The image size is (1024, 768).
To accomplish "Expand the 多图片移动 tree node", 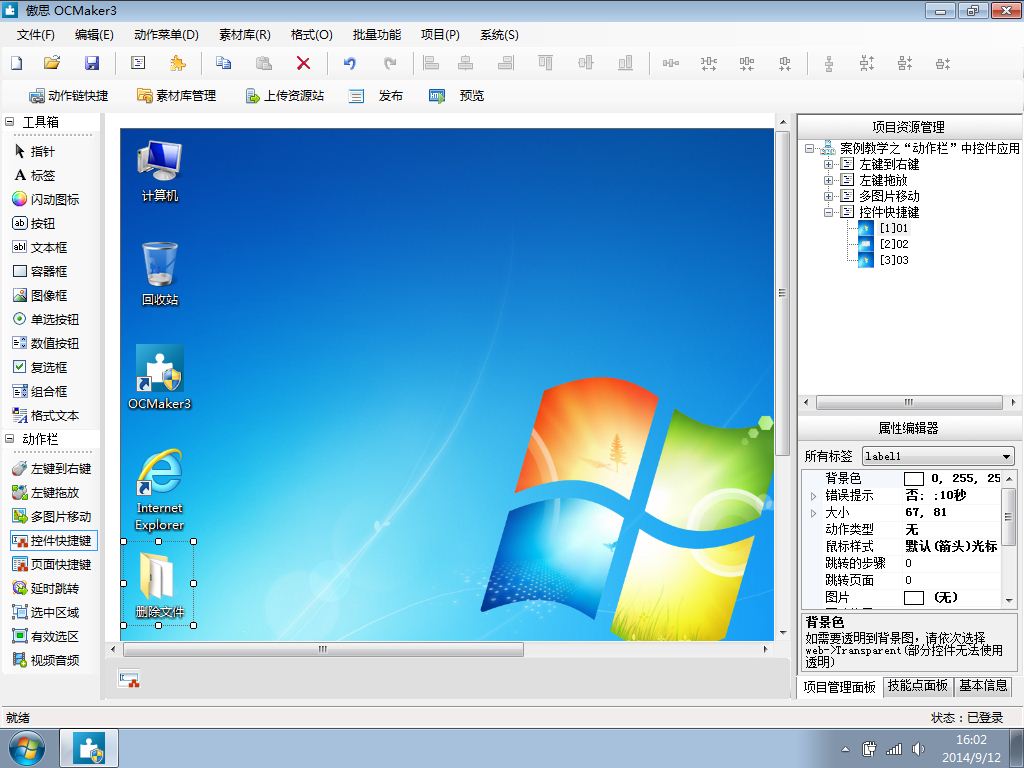I will pyautogui.click(x=828, y=196).
